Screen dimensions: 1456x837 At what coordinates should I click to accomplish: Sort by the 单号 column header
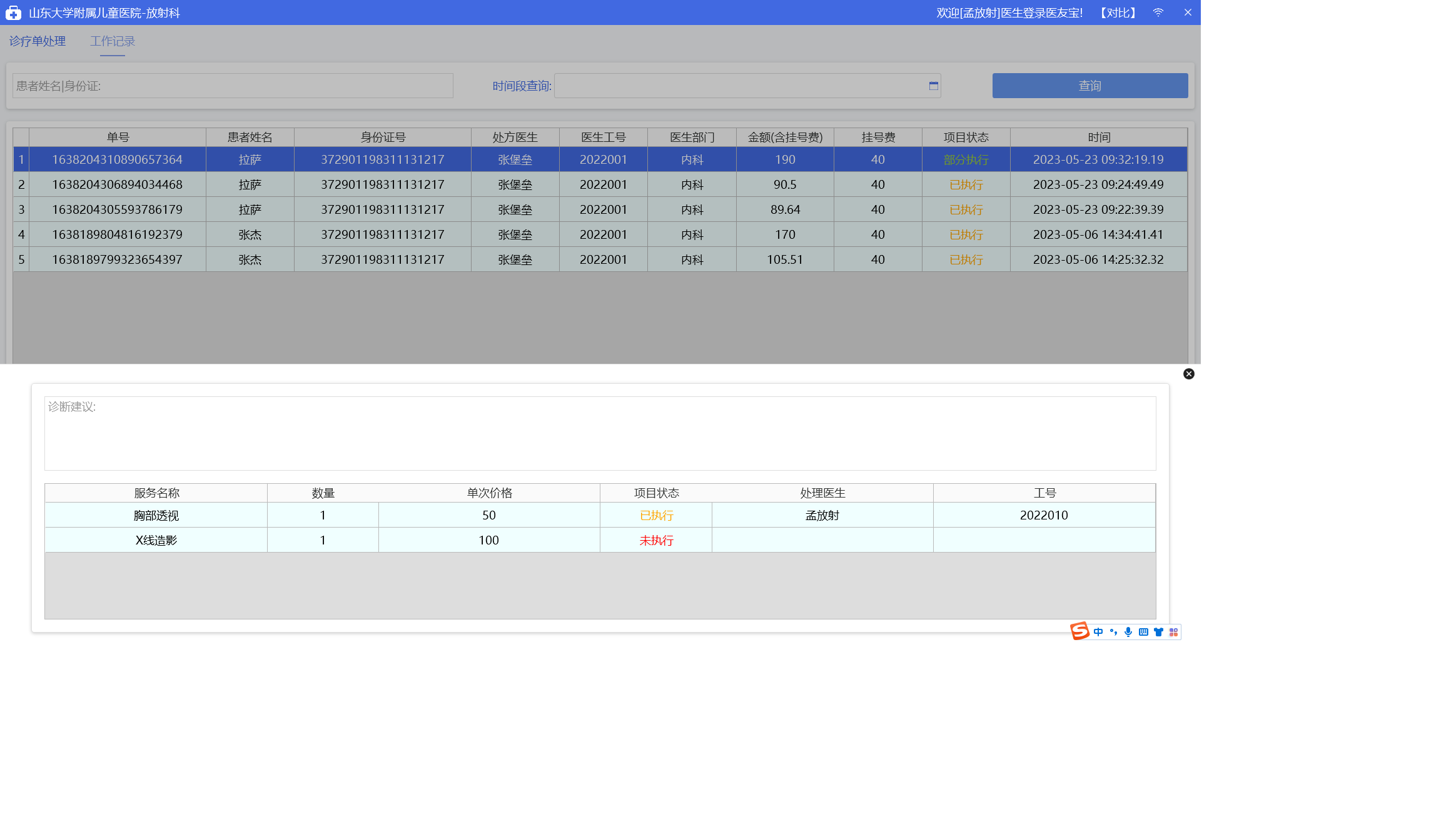[x=118, y=138]
